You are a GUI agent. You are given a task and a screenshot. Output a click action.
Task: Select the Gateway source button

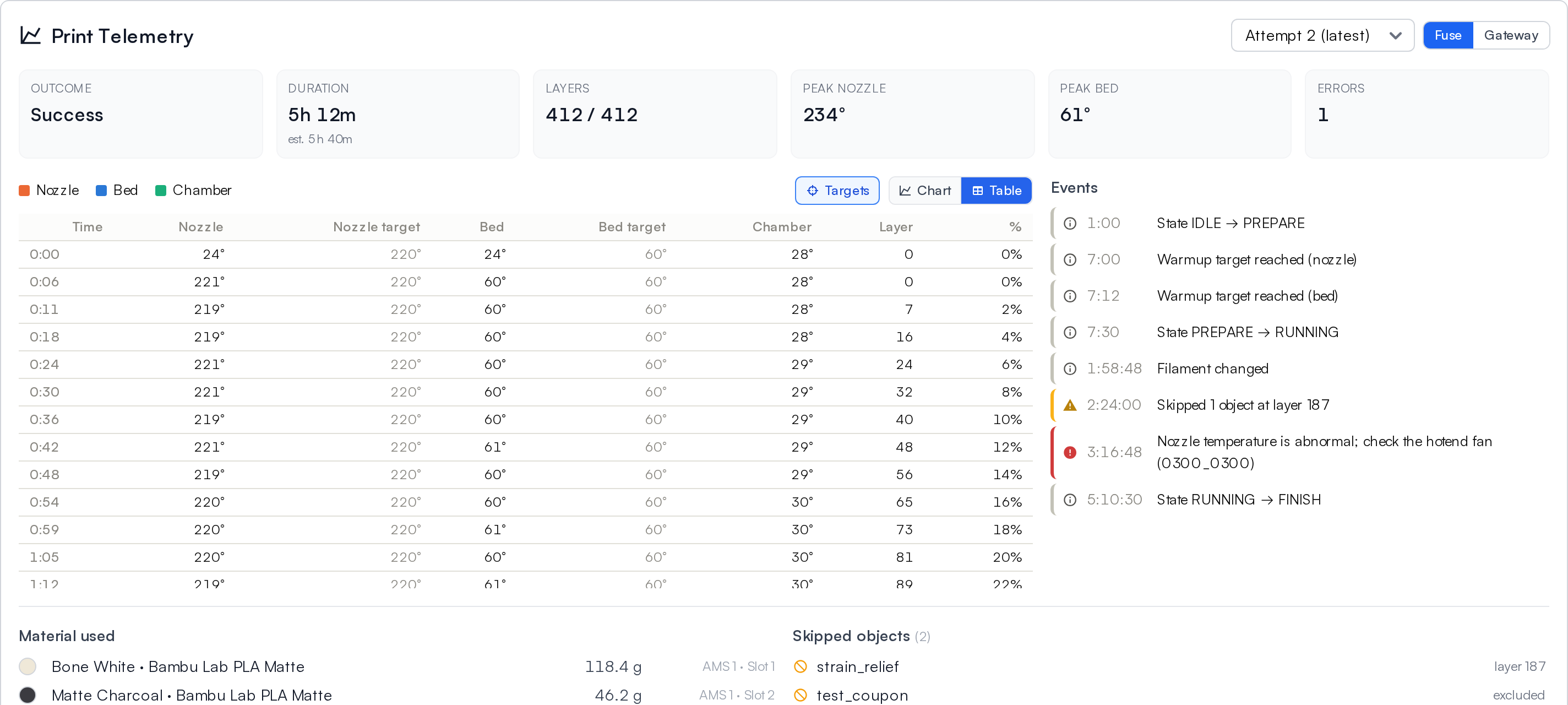pyautogui.click(x=1511, y=35)
